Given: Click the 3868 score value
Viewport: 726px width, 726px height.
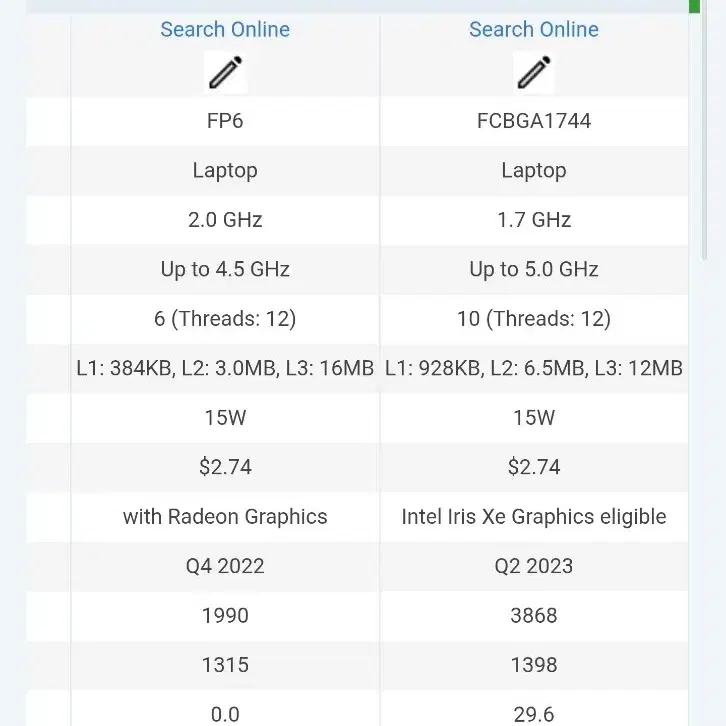Looking at the screenshot, I should tap(534, 616).
